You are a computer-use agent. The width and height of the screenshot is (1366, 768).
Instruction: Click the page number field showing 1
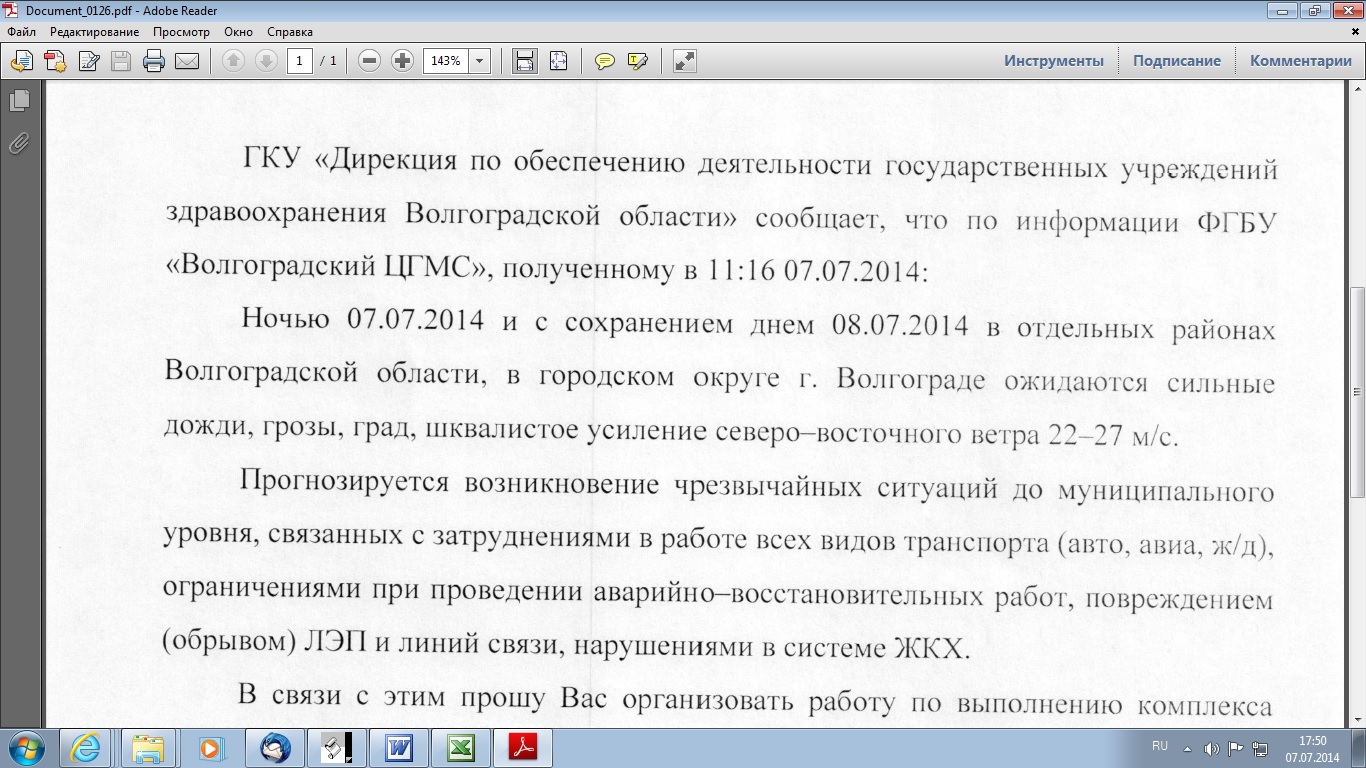tap(299, 61)
